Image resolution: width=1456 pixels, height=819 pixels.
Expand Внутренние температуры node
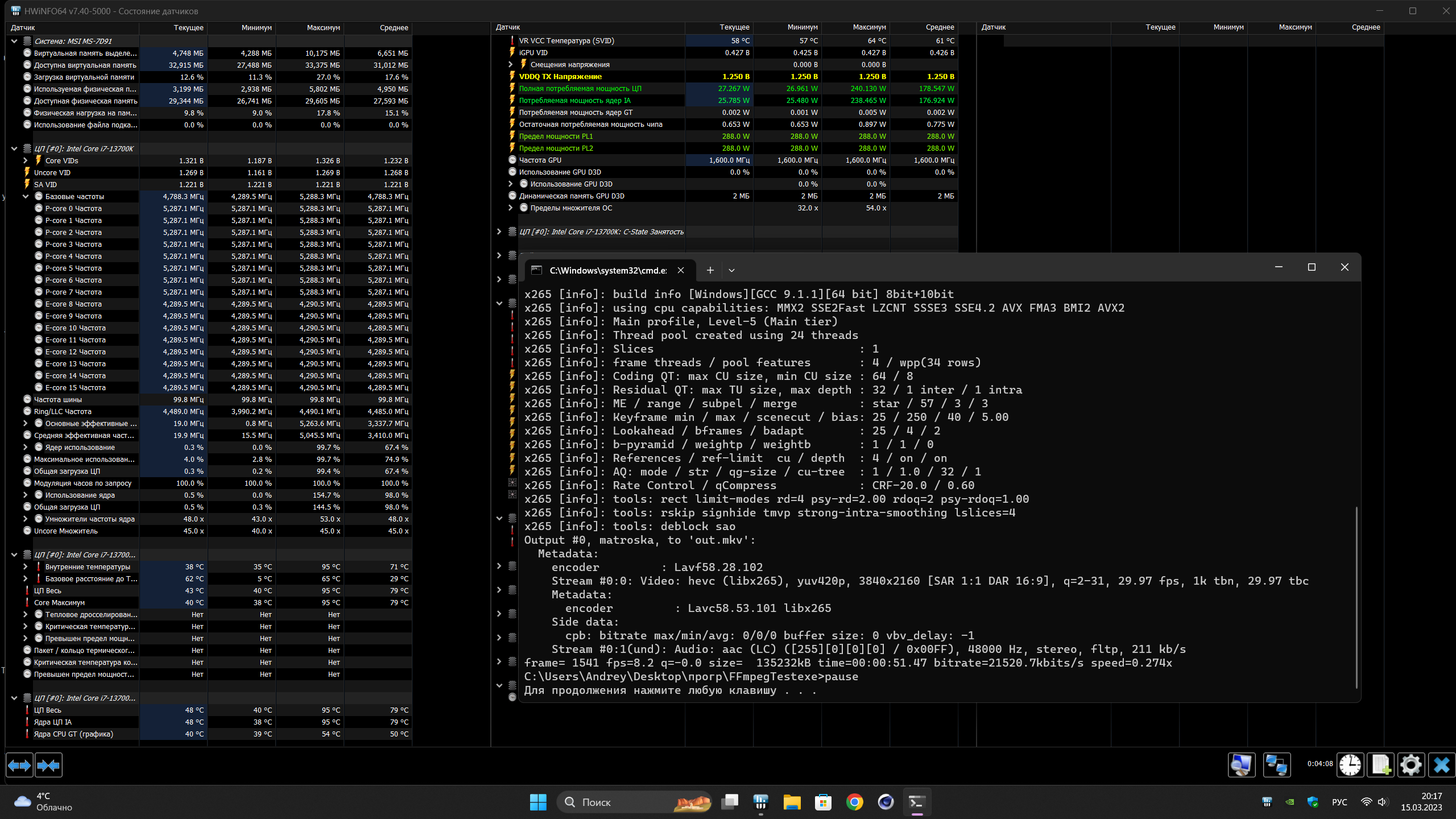click(x=26, y=567)
